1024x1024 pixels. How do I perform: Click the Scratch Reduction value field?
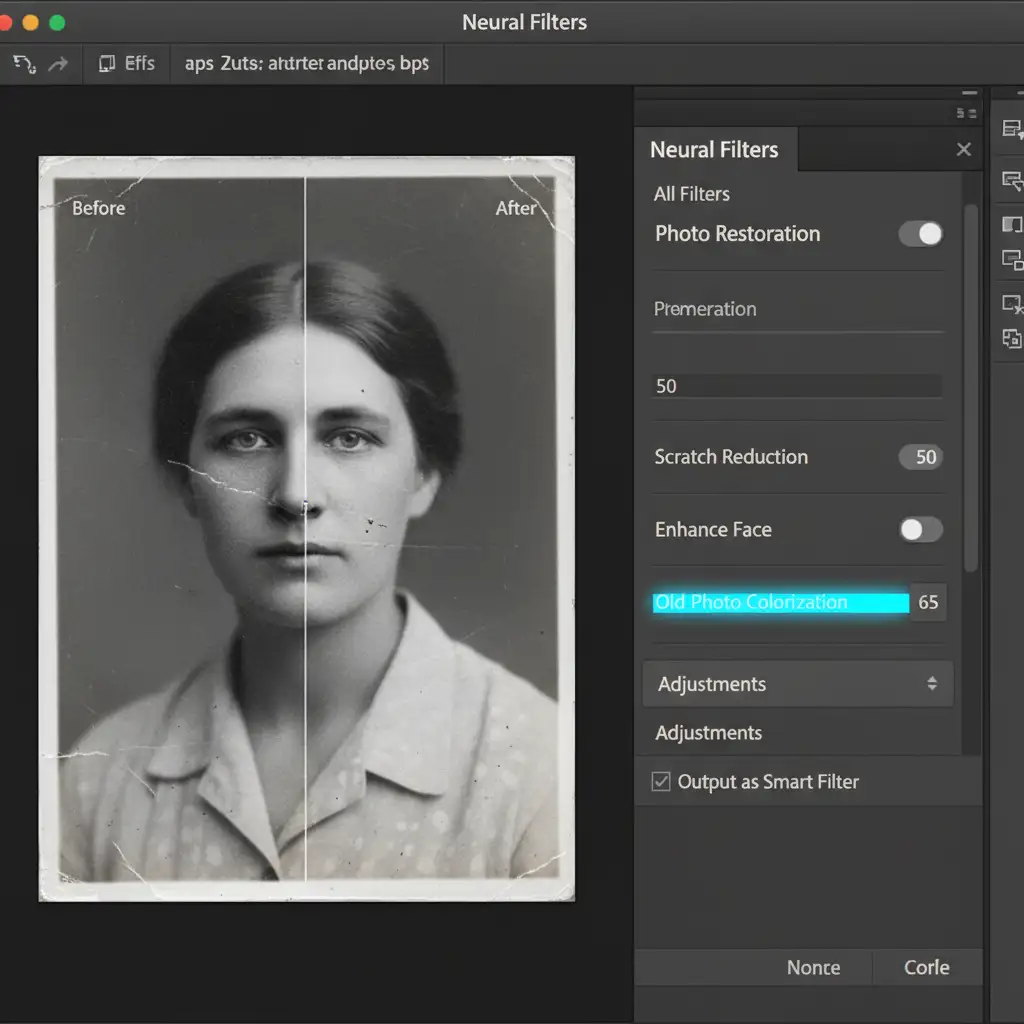point(921,457)
